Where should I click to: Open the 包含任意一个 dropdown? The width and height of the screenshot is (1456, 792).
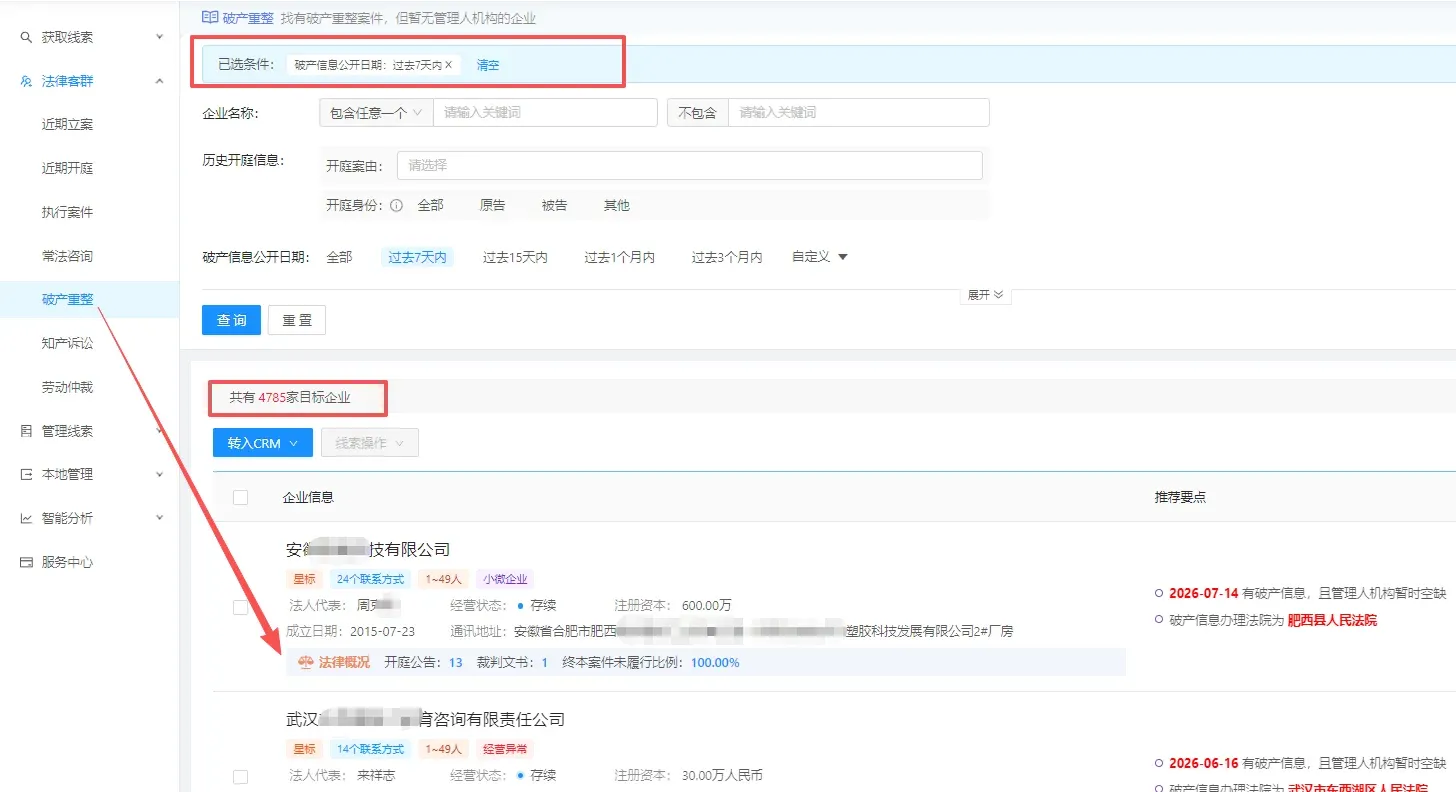coord(376,113)
